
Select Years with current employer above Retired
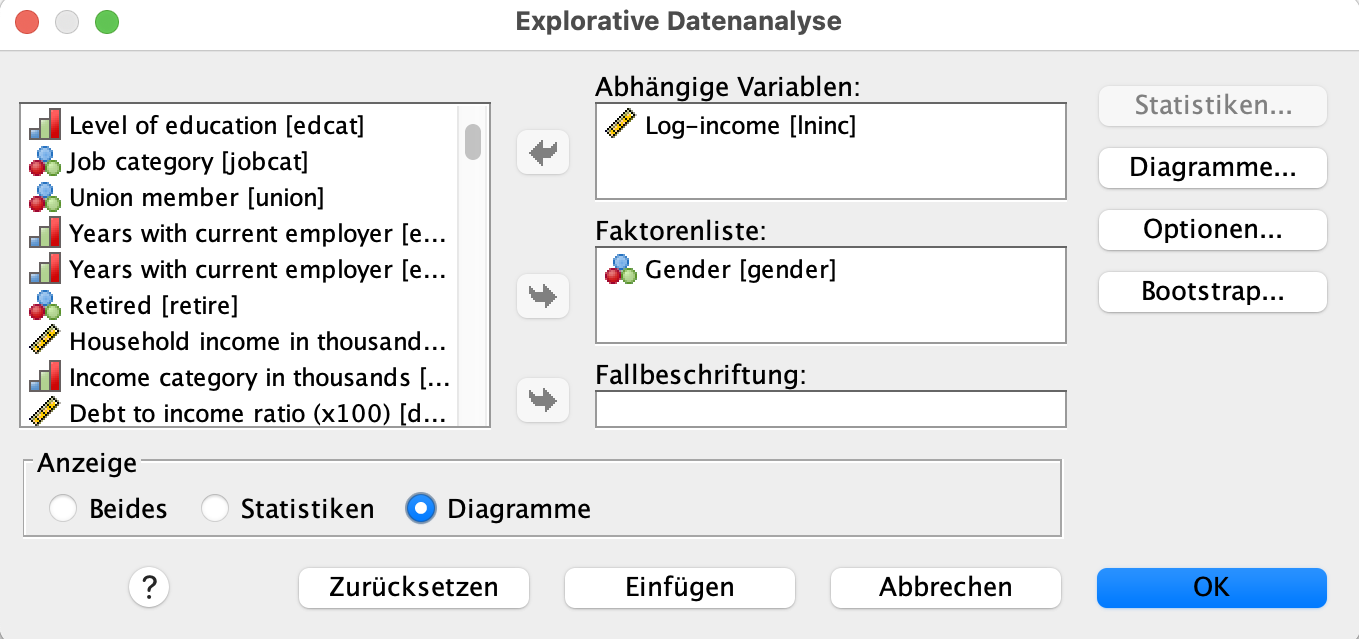[x=240, y=270]
